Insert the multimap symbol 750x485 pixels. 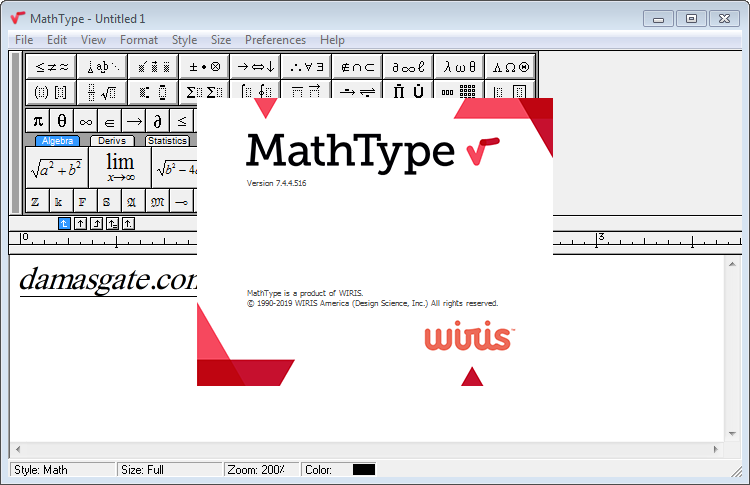[182, 201]
